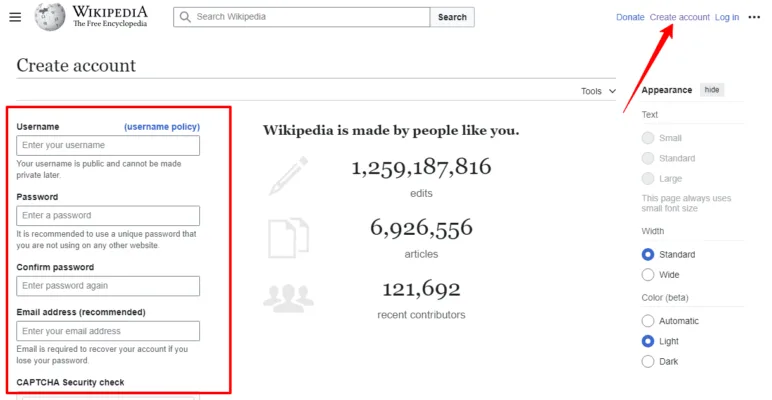
Task: Open the Log in link
Action: [727, 17]
